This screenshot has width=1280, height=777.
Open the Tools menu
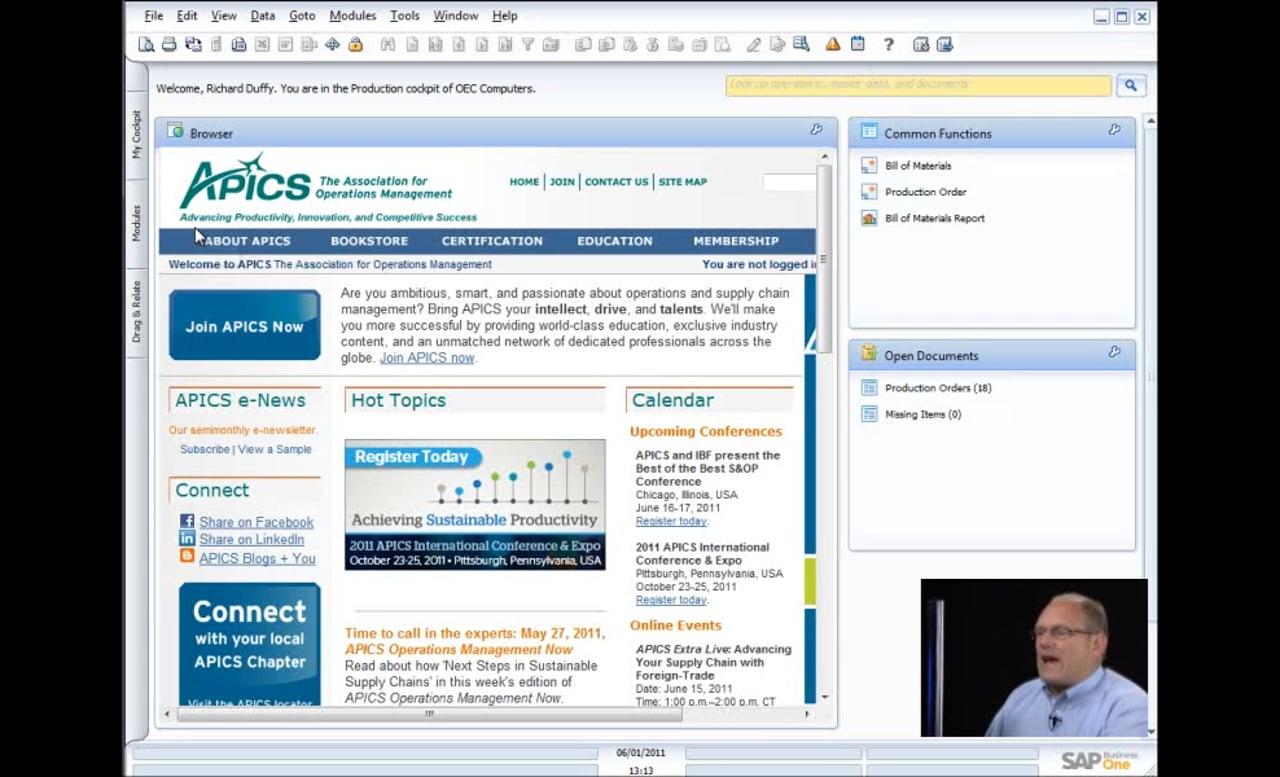tap(405, 16)
